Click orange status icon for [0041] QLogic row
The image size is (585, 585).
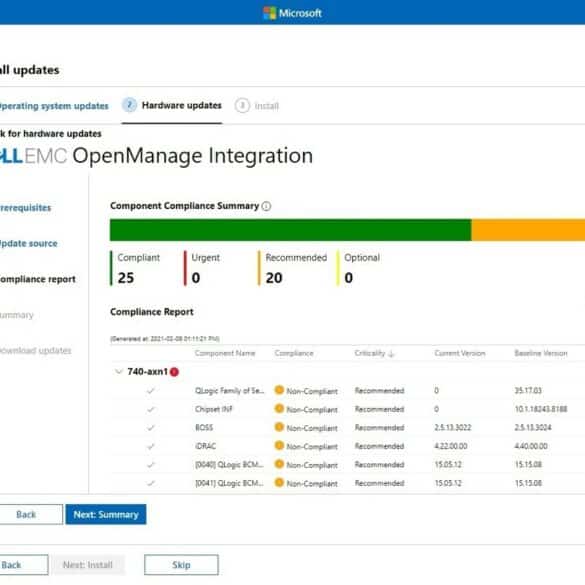pos(279,482)
